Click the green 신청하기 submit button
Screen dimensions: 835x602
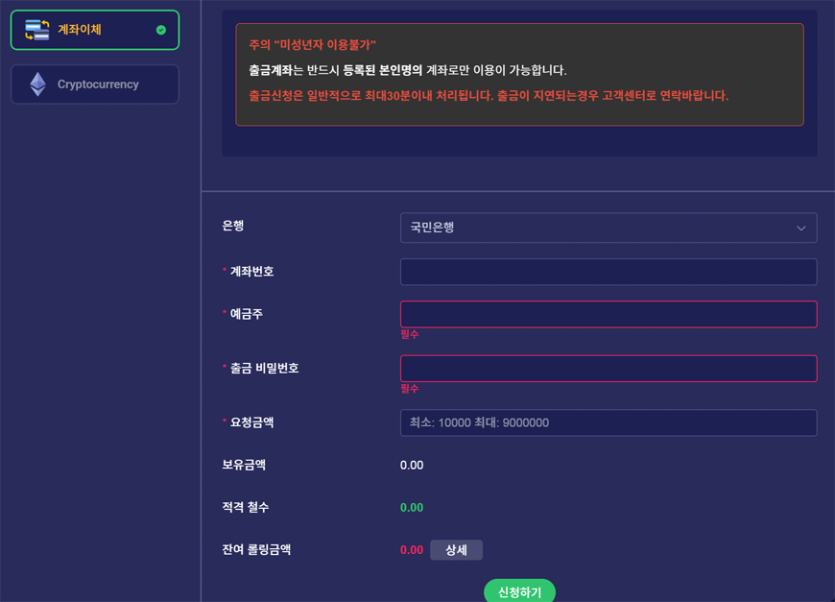pyautogui.click(x=519, y=592)
